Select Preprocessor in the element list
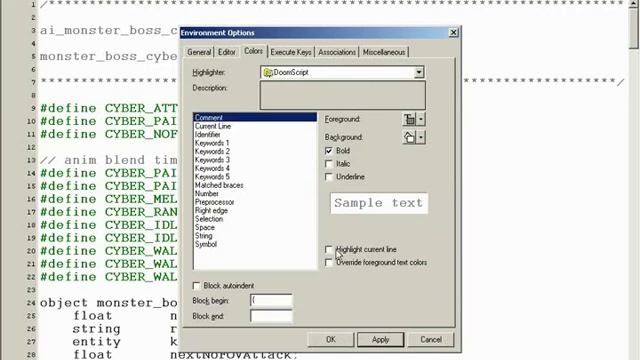The width and height of the screenshot is (640, 360). click(x=255, y=202)
